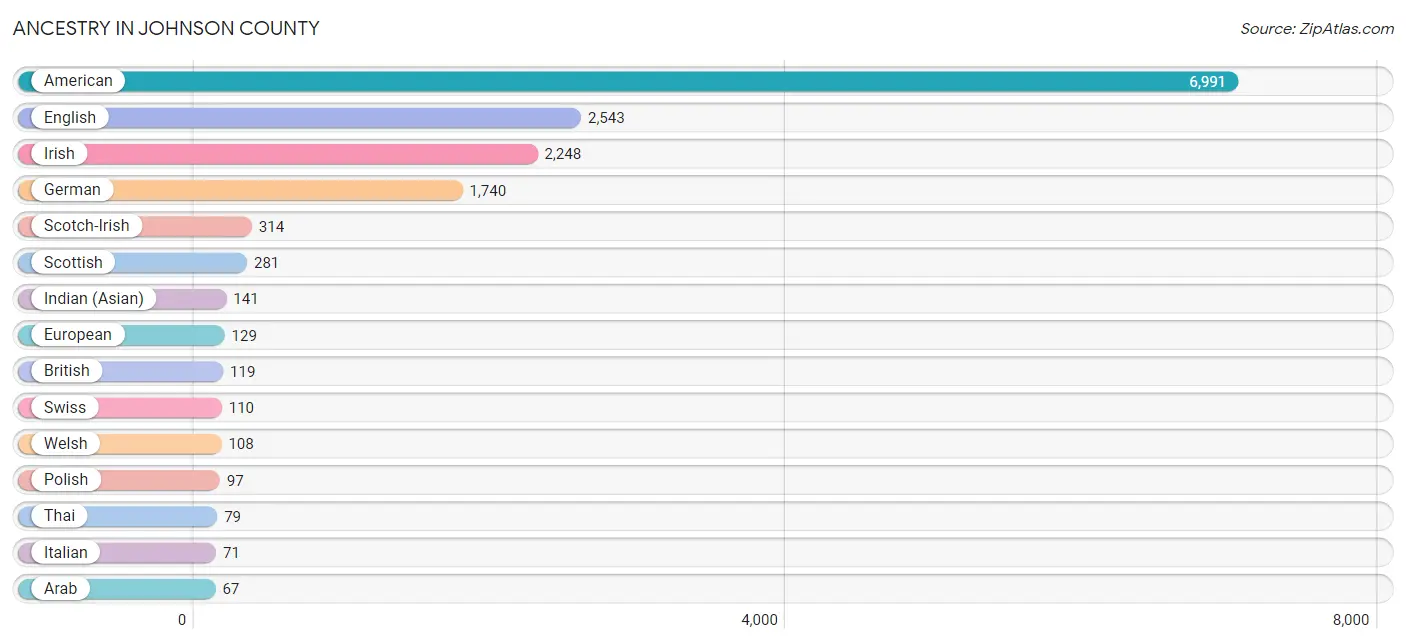The image size is (1406, 644).
Task: Click the 314 value label
Action: tap(271, 227)
